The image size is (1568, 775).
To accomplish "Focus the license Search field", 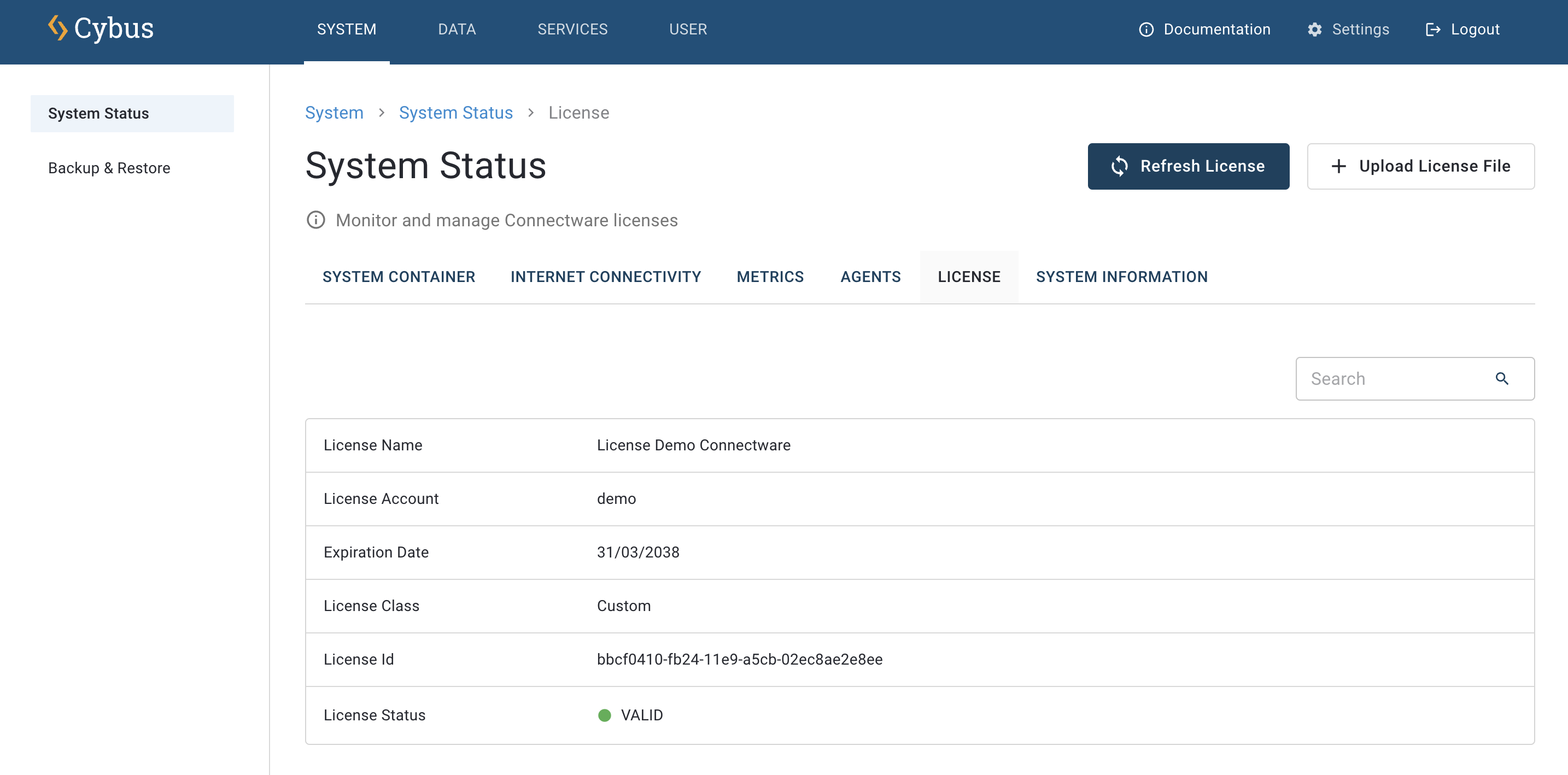I will point(1394,378).
